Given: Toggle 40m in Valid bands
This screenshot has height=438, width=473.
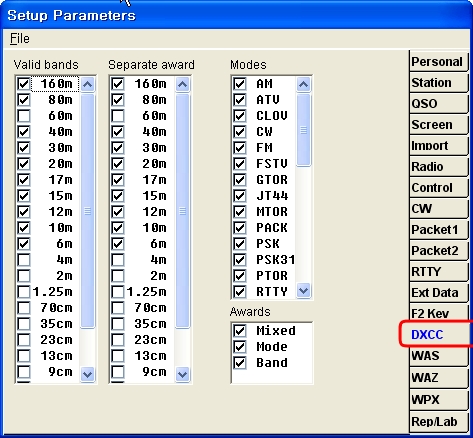Looking at the screenshot, I should click(24, 132).
